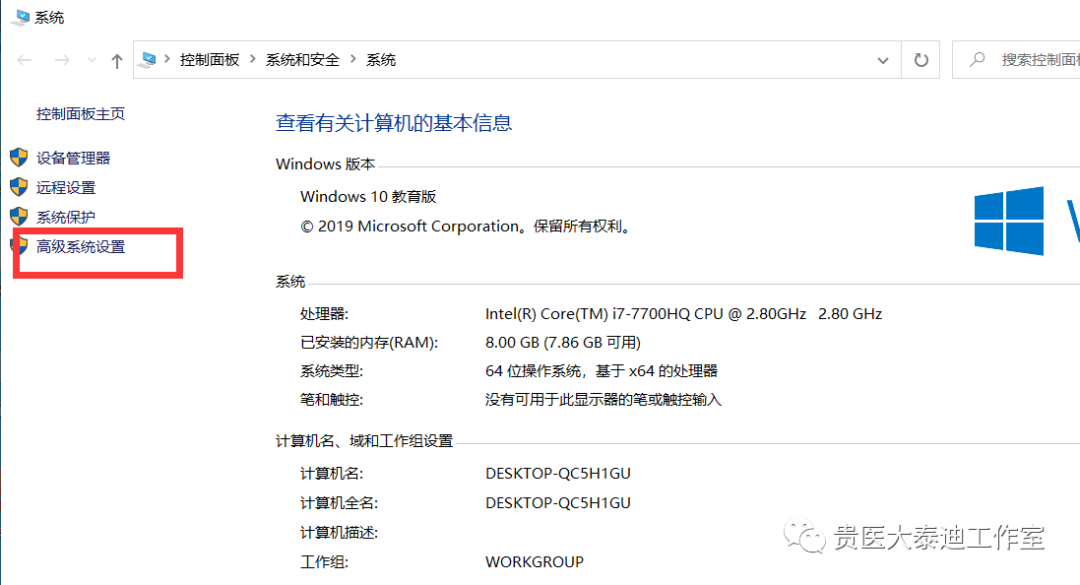Screen dimensions: 1080x585
Task: Select the WORKGROUP value
Action: [x=534, y=562]
